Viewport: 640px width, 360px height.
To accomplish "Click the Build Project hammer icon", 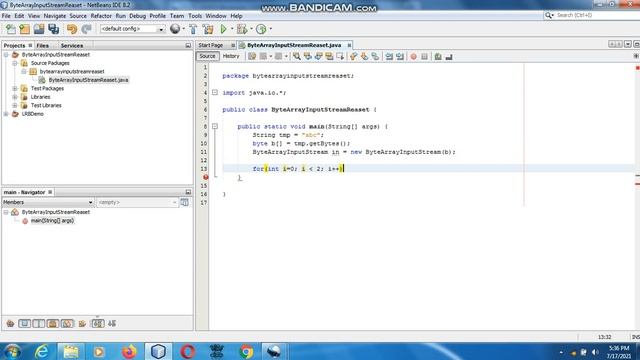I will click(x=193, y=29).
